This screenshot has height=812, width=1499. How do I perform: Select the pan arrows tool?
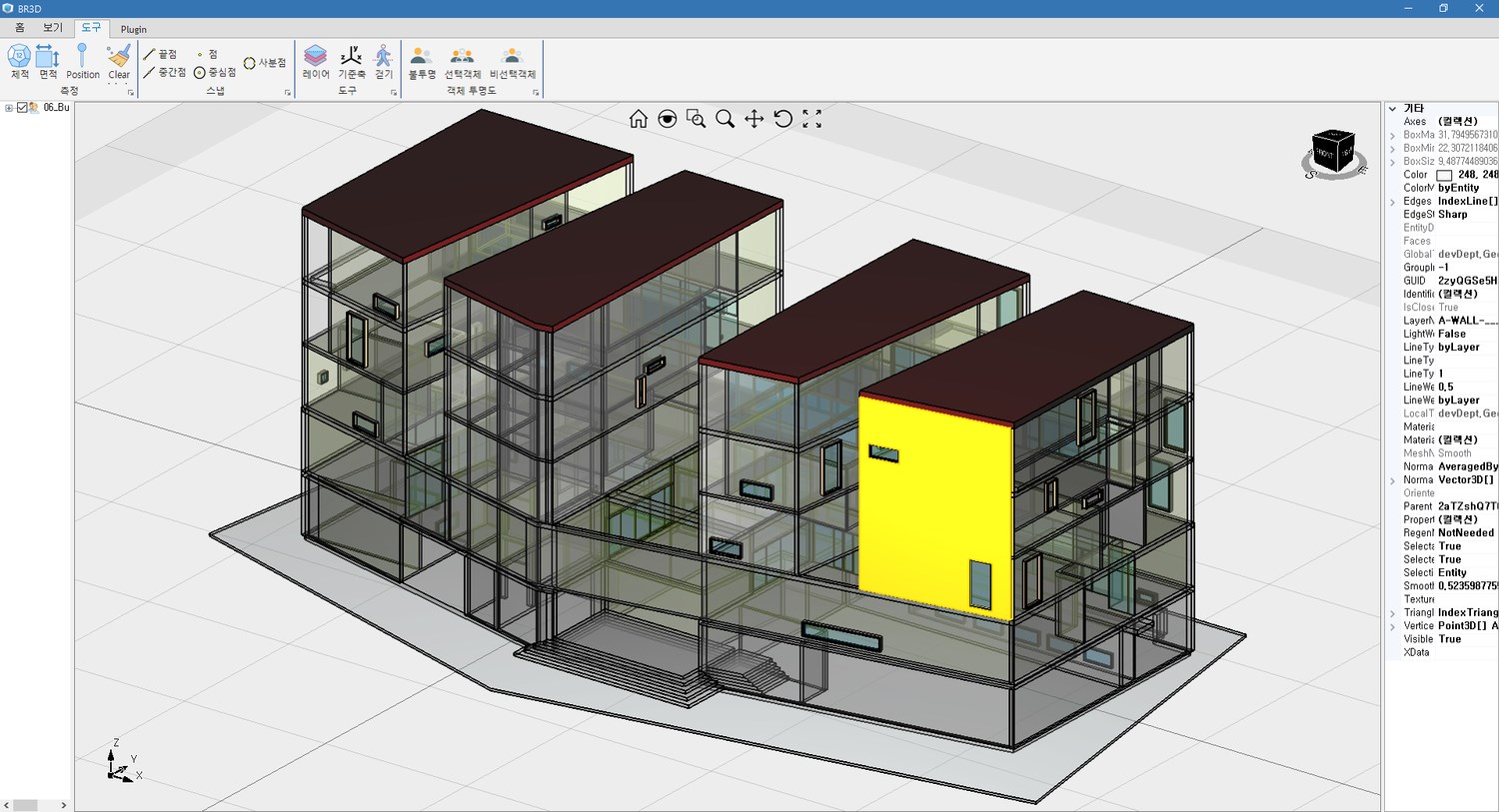[754, 119]
